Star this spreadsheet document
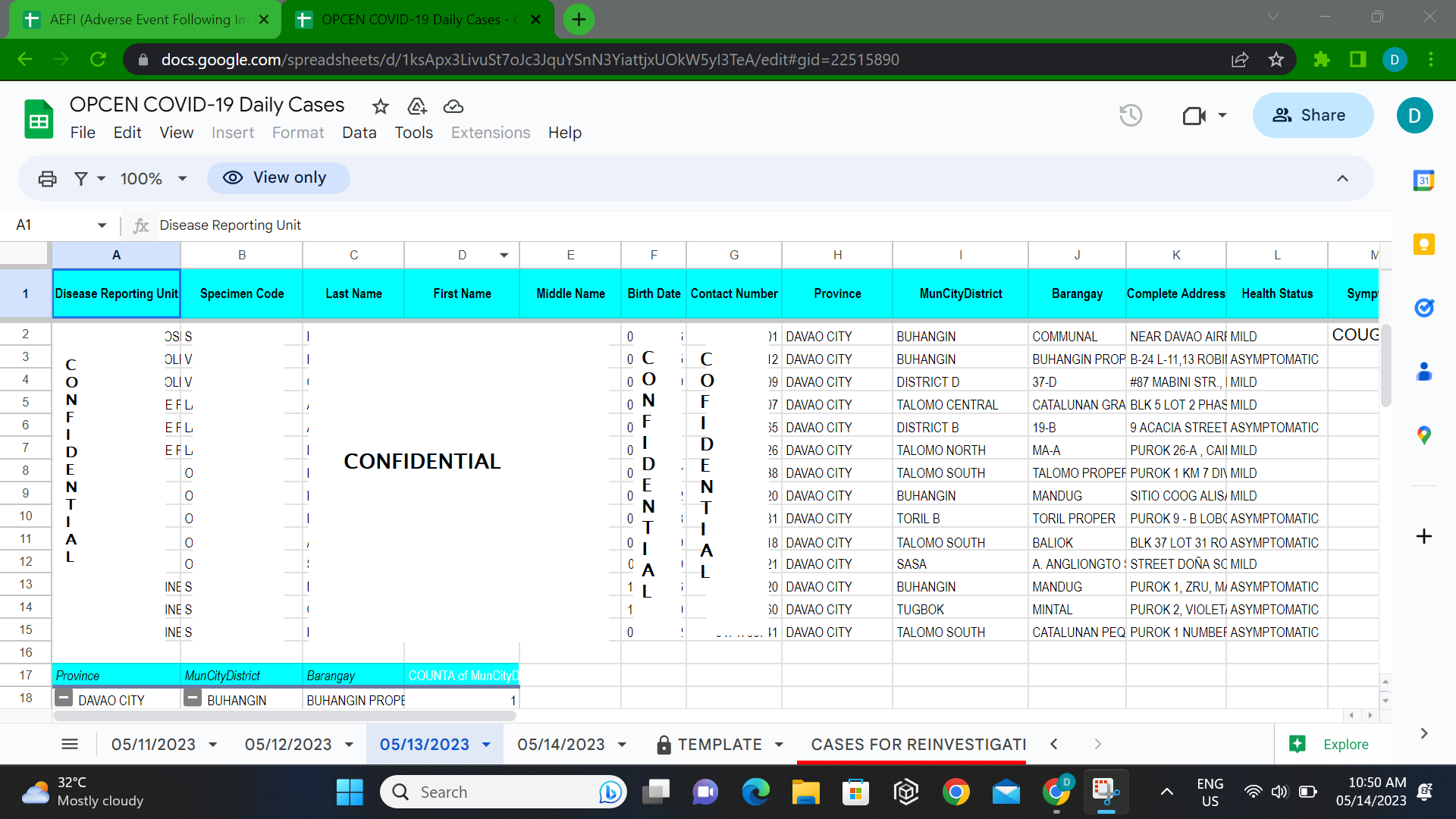Screen dimensions: 1456x819 pyautogui.click(x=381, y=107)
